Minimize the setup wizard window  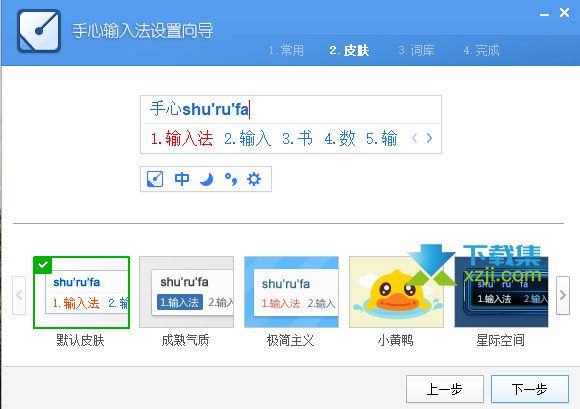(x=544, y=14)
